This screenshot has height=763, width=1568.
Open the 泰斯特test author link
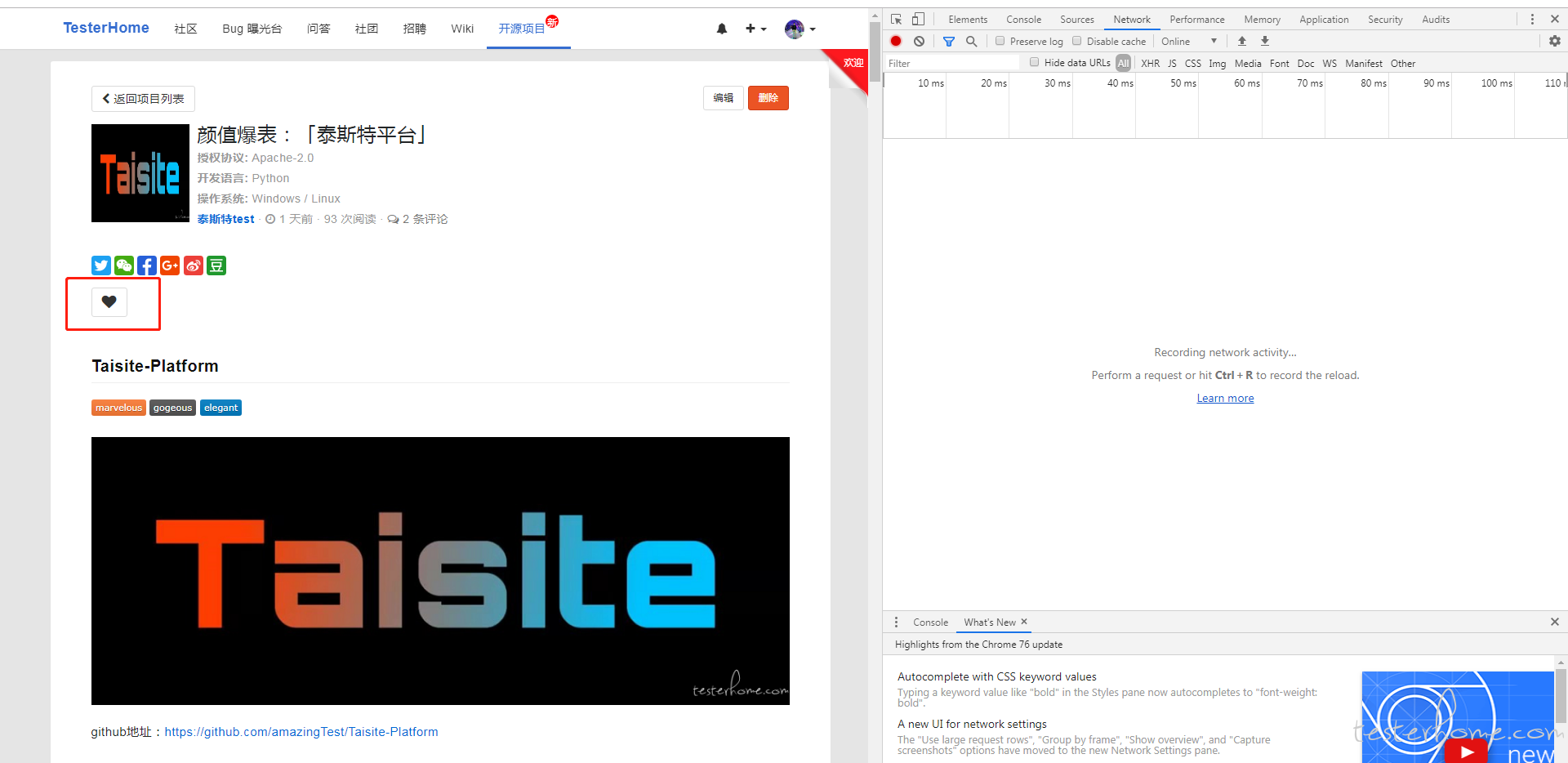226,219
